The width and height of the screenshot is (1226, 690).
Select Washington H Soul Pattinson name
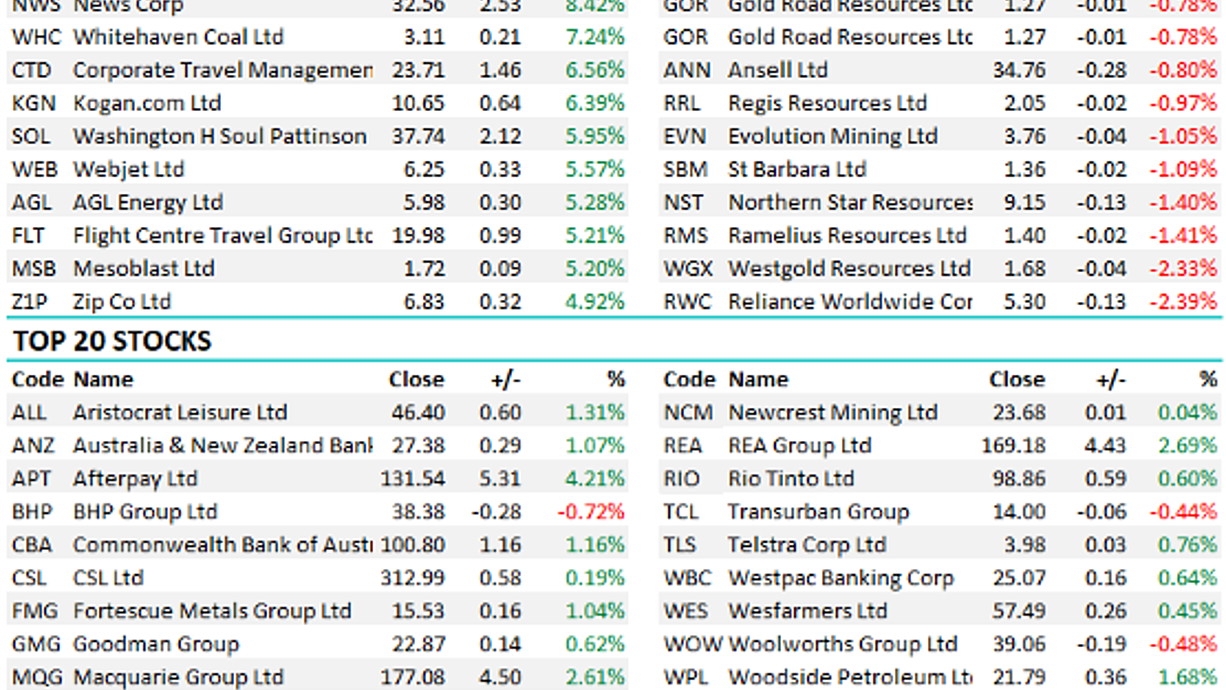[x=219, y=136]
